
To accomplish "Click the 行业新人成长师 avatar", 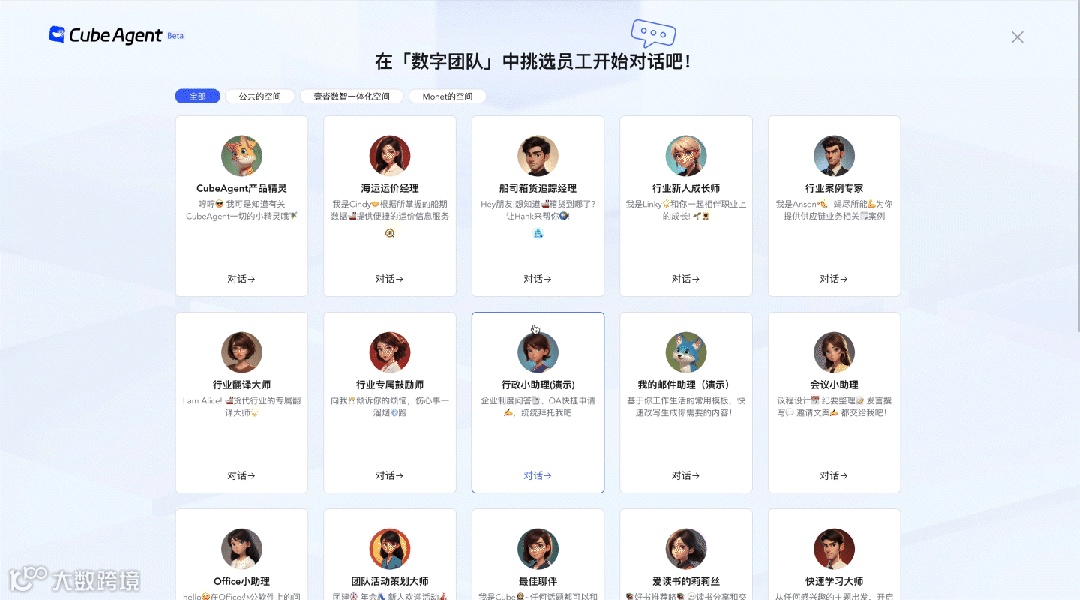I will tap(686, 156).
